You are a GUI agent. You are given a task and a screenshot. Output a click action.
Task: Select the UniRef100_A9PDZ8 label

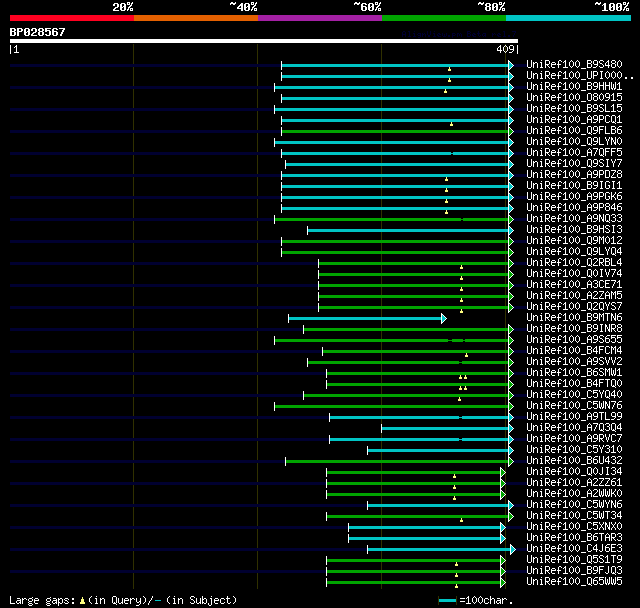click(574, 175)
